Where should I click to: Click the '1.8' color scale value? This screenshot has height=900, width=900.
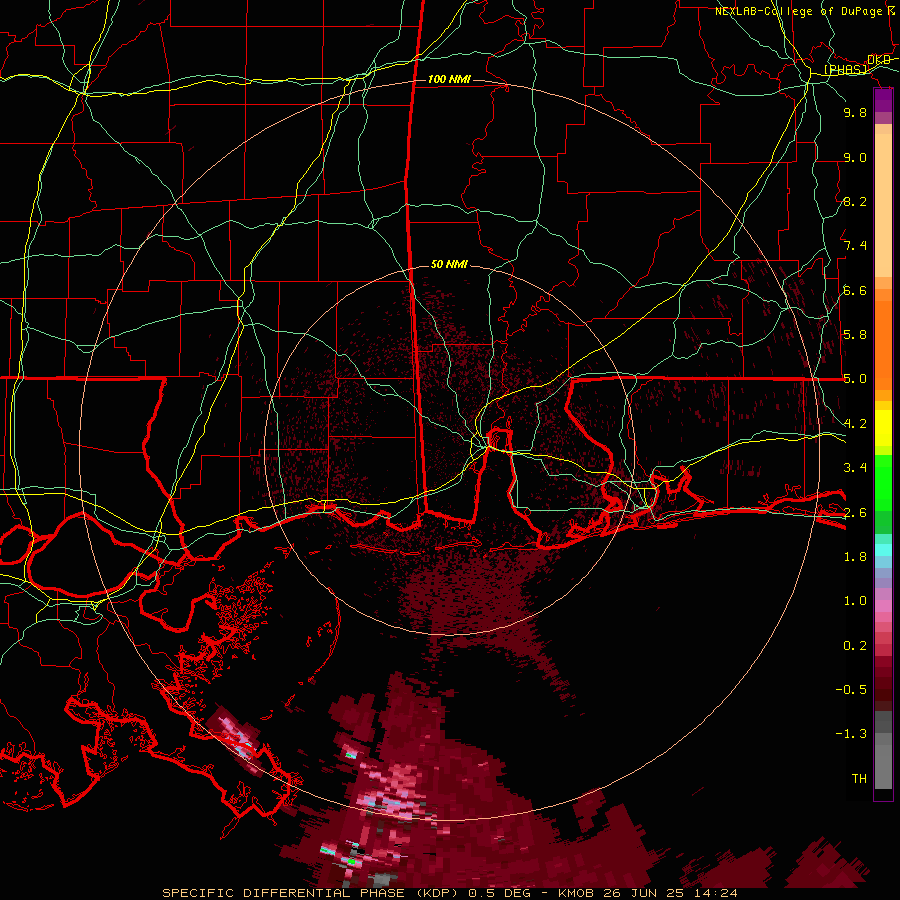coord(855,557)
